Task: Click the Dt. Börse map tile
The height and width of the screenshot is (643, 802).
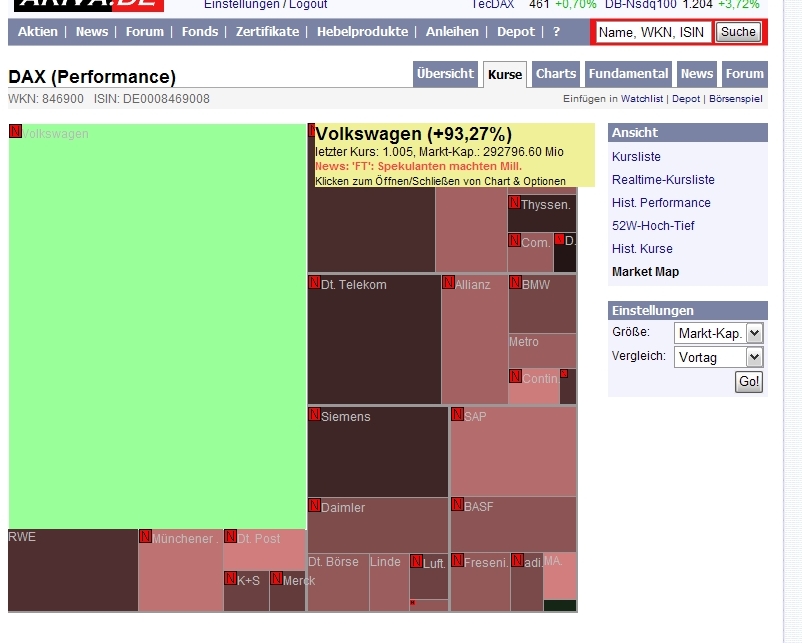Action: tap(338, 582)
